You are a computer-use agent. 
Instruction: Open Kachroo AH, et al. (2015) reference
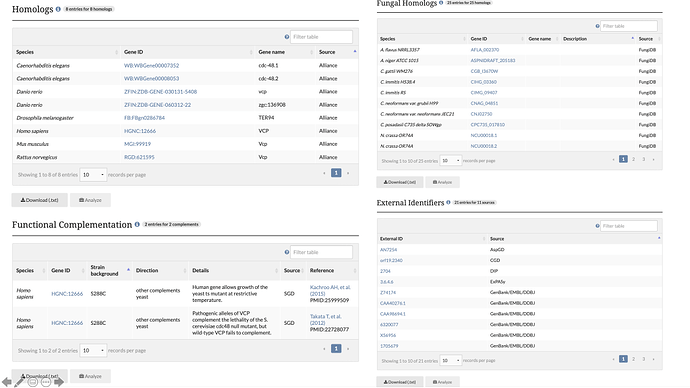pyautogui.click(x=330, y=290)
